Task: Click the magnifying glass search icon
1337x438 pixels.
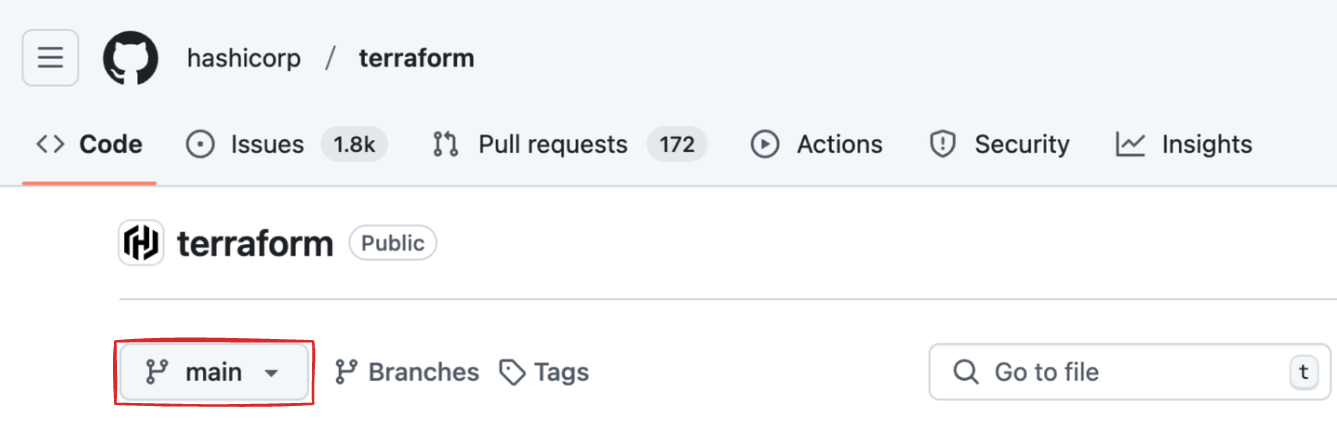Action: pyautogui.click(x=965, y=372)
